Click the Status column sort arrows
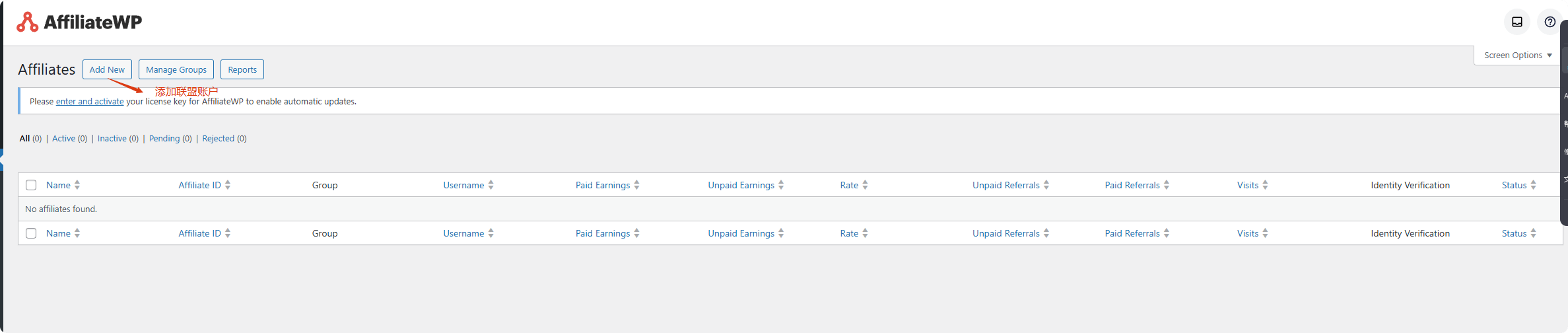 coord(1533,185)
